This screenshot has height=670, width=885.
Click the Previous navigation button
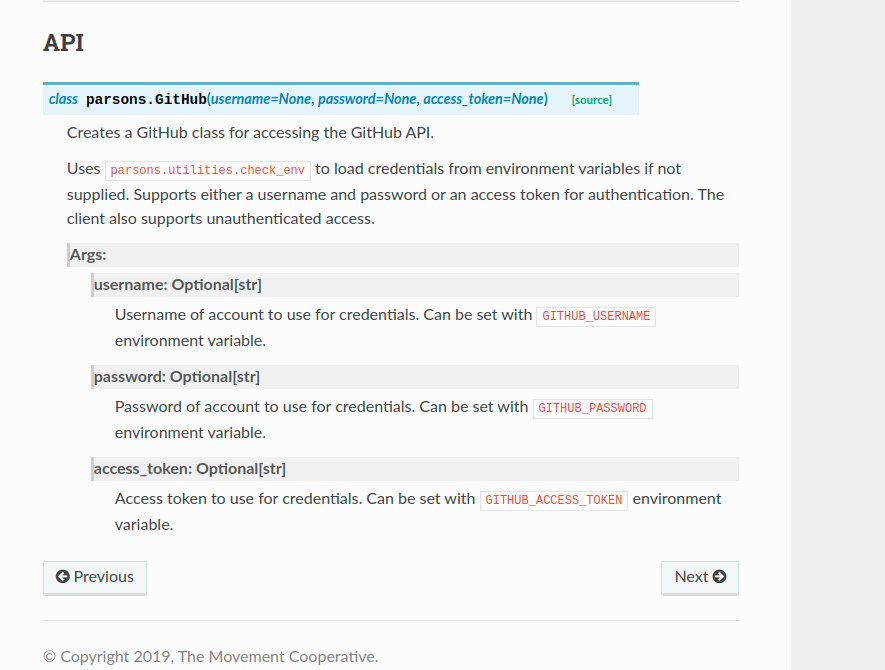94,577
